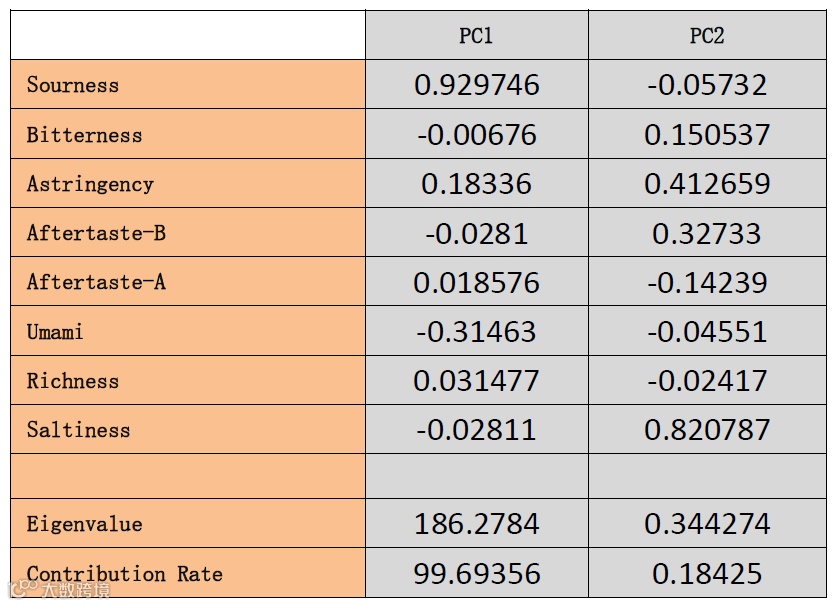Click Sourness PC1 value 0.929746
The height and width of the screenshot is (606, 837).
click(x=477, y=85)
